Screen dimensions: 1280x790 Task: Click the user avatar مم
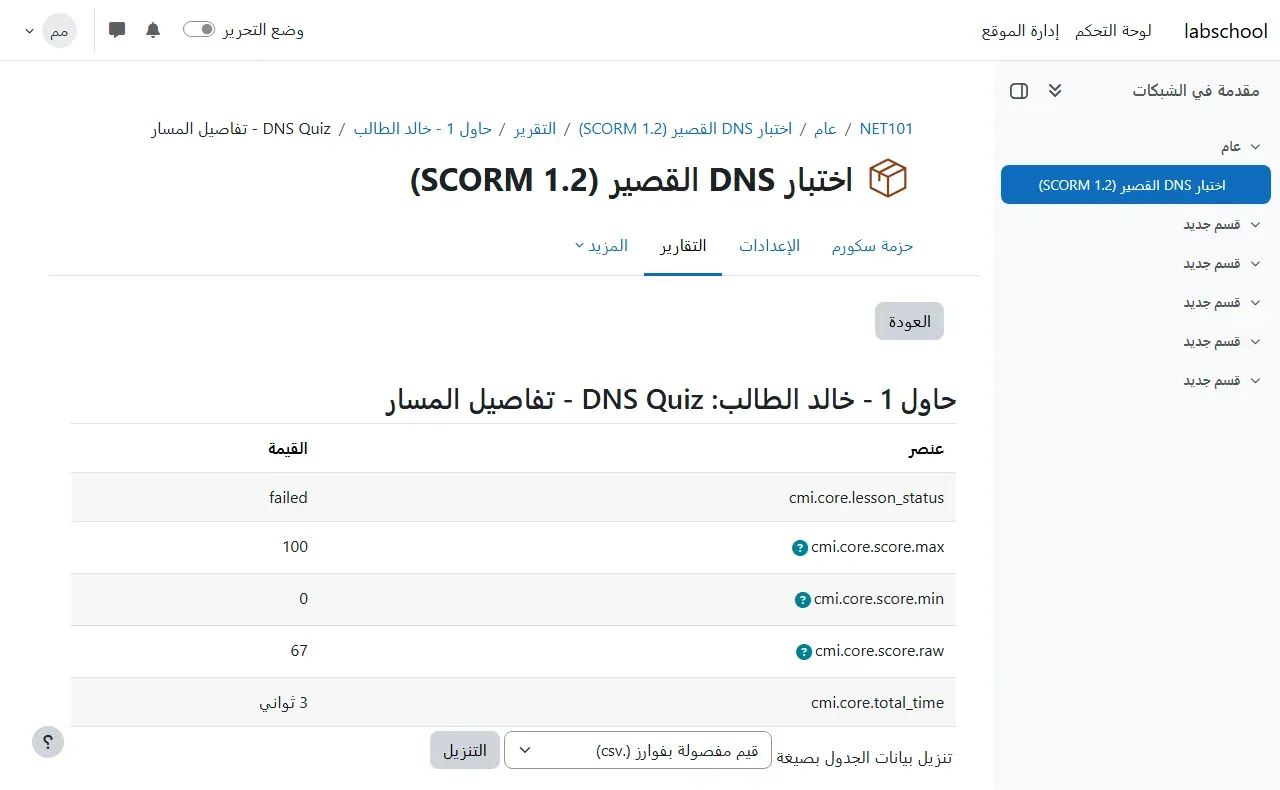(x=60, y=31)
